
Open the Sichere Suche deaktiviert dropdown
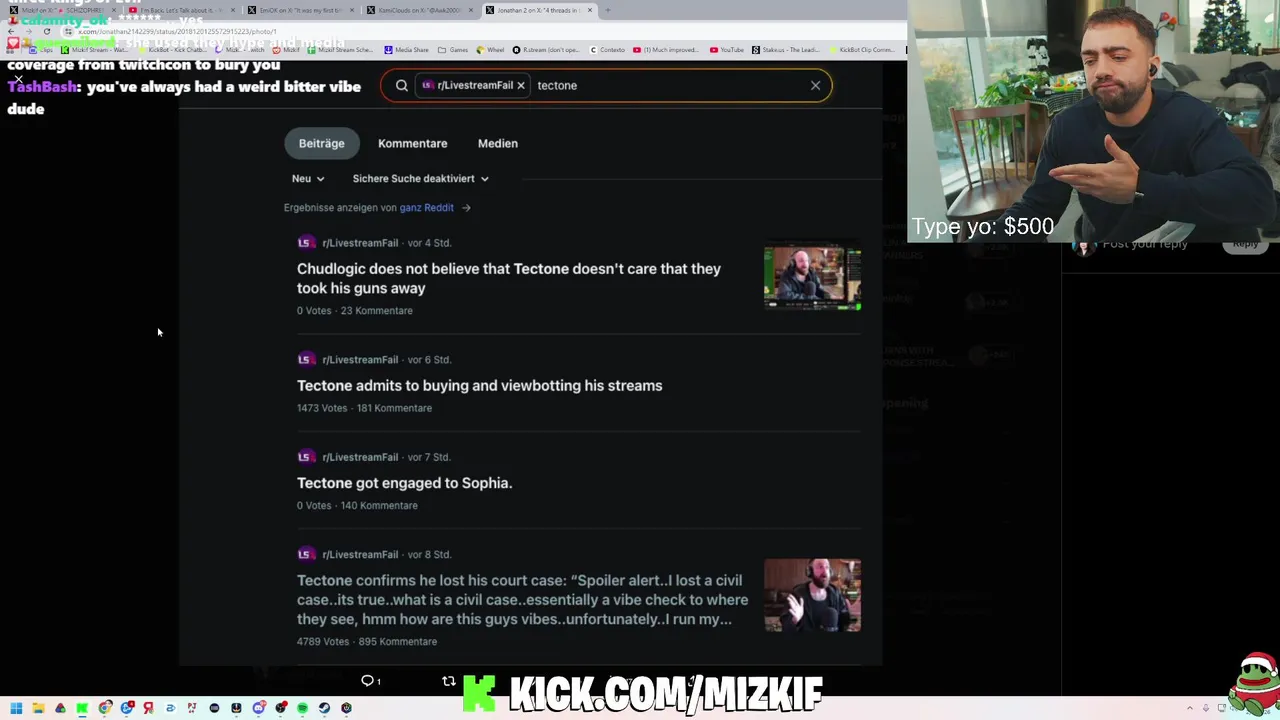420,178
